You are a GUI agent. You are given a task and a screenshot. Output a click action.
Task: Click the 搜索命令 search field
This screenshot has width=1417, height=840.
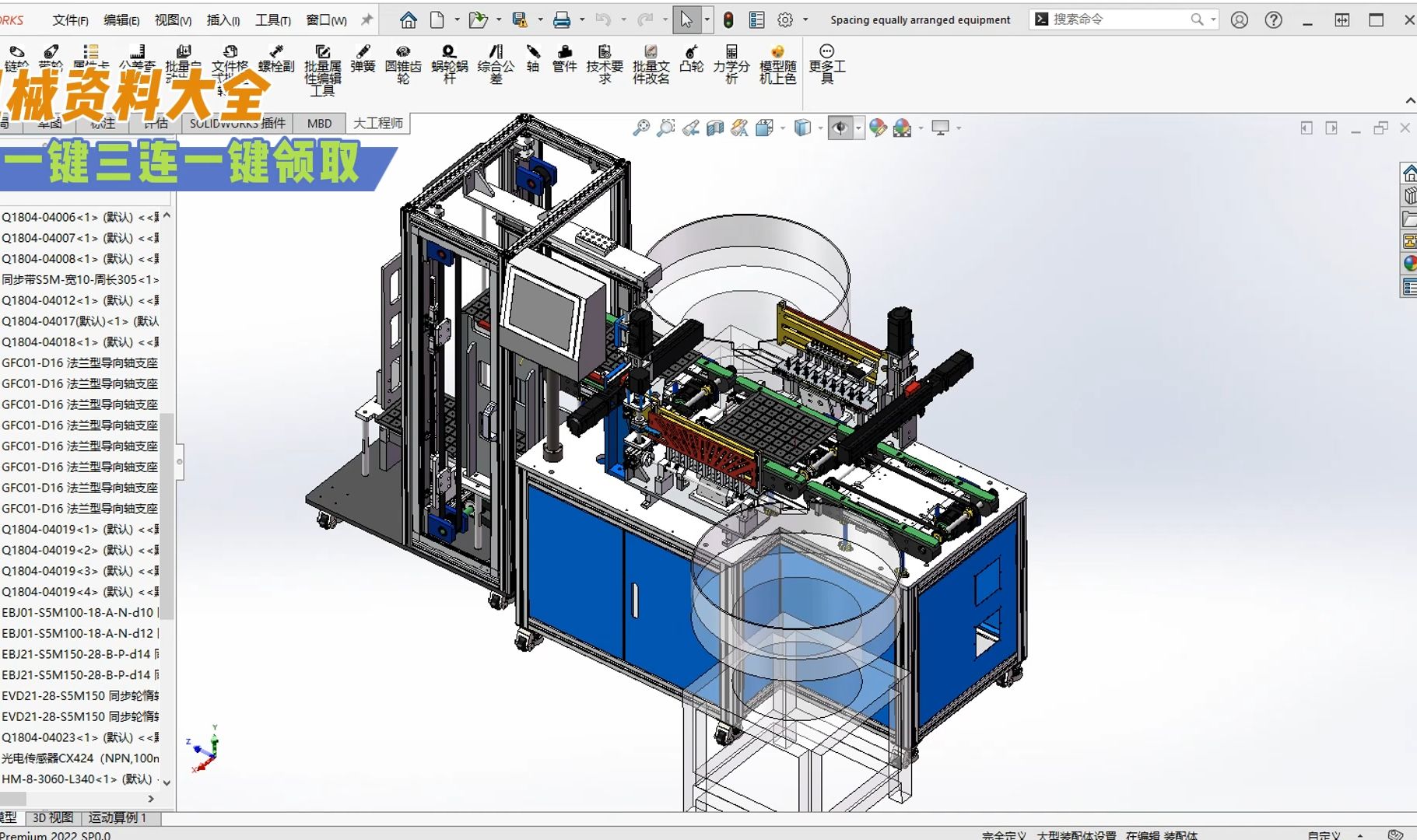pyautogui.click(x=1123, y=19)
